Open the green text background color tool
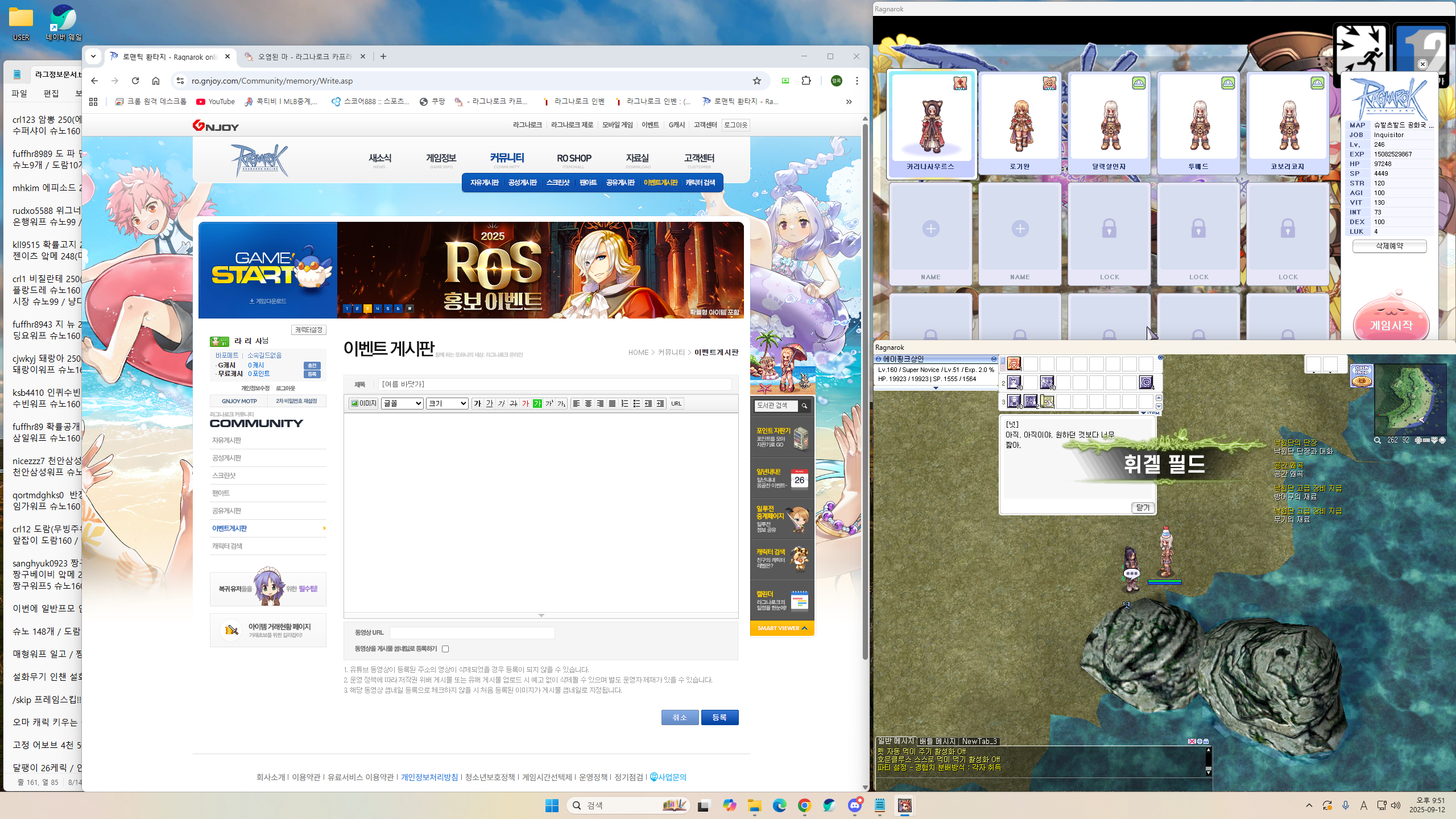The width and height of the screenshot is (1456, 819). pyautogui.click(x=537, y=403)
